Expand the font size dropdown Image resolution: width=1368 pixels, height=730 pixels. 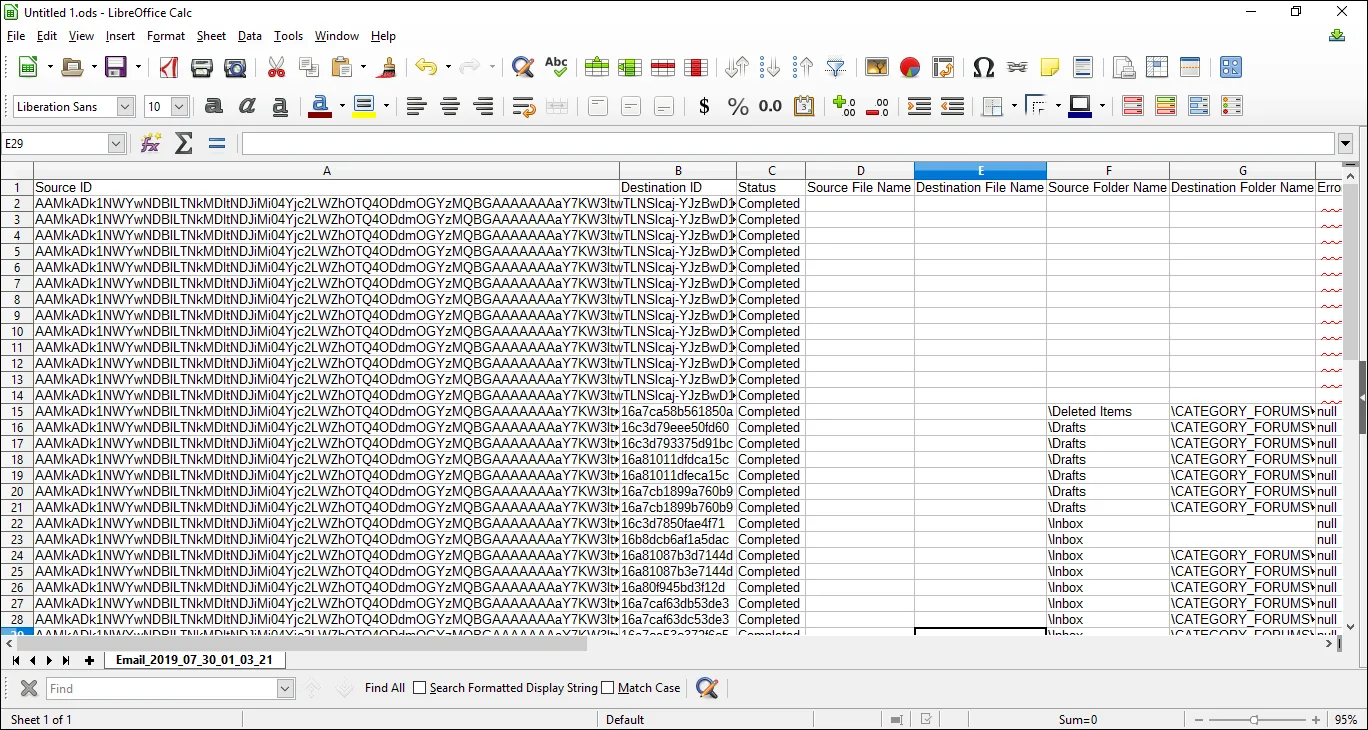click(179, 106)
